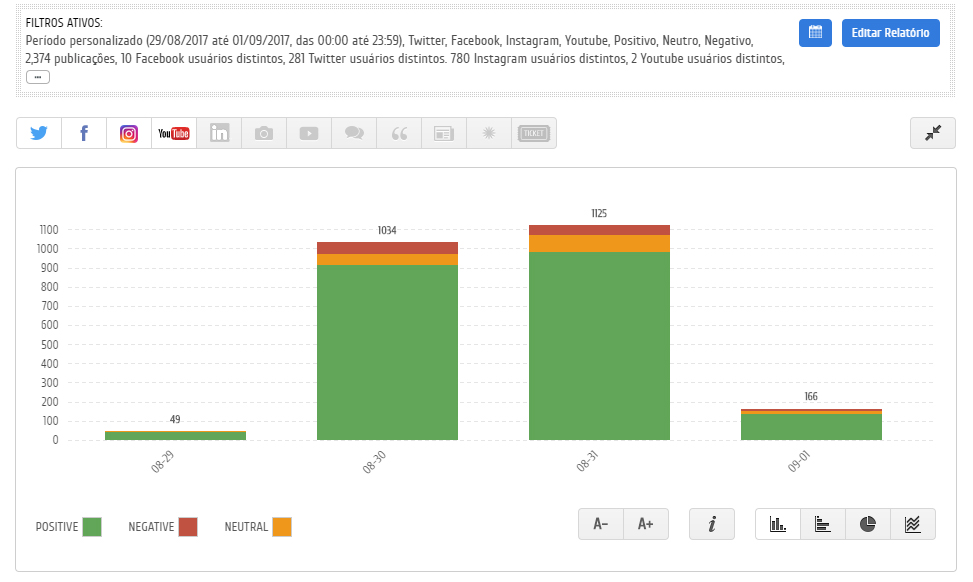Screen dimensions: 973x582
Task: Enable the quotation marks source icon
Action: click(x=399, y=133)
